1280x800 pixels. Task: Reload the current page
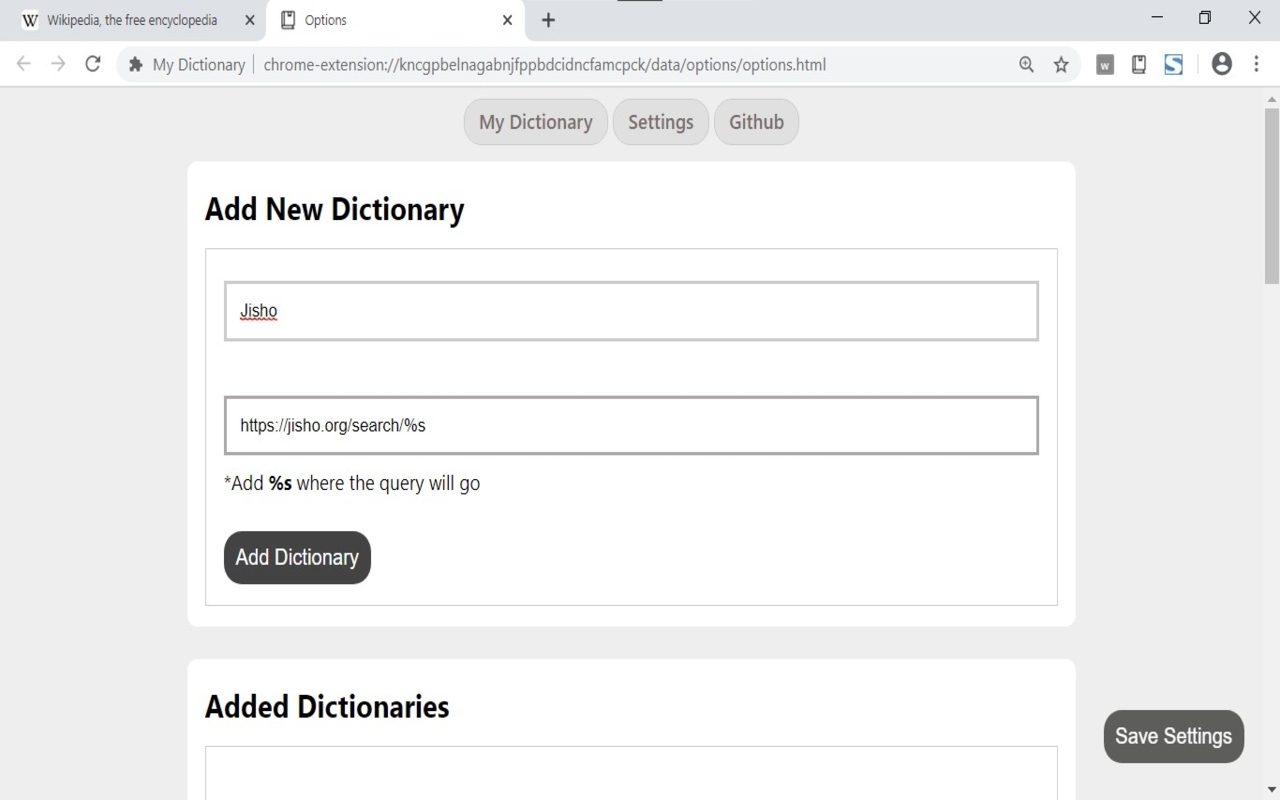(93, 64)
